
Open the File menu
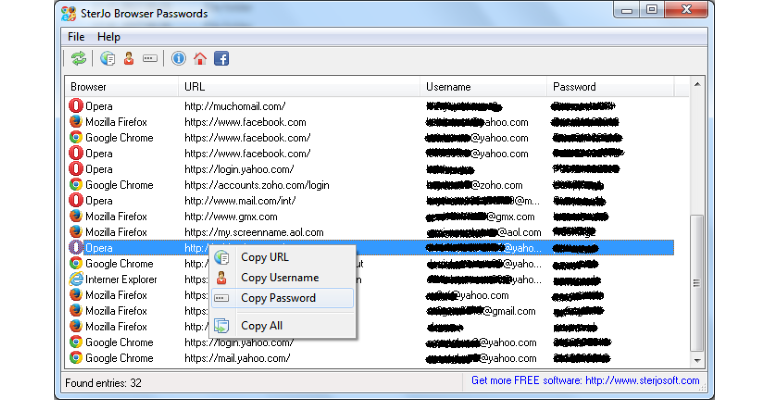(x=76, y=37)
